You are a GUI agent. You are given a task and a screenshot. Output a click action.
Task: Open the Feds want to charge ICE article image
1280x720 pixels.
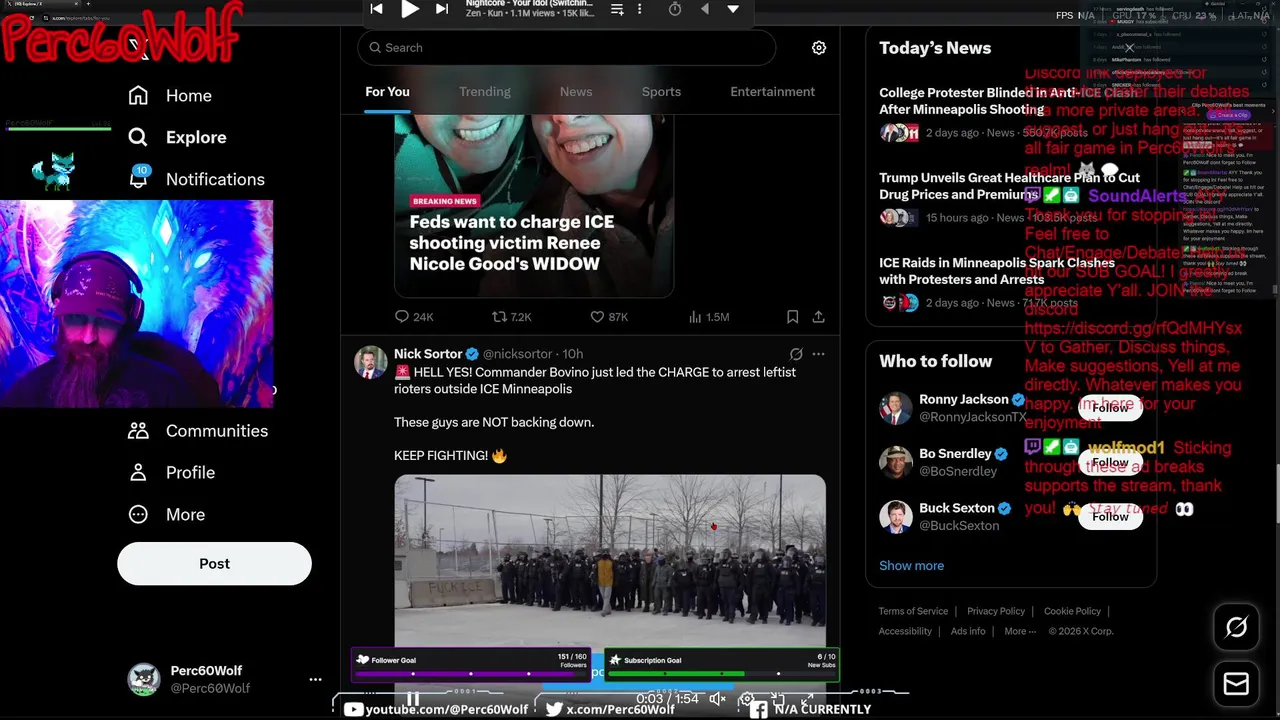tap(534, 206)
